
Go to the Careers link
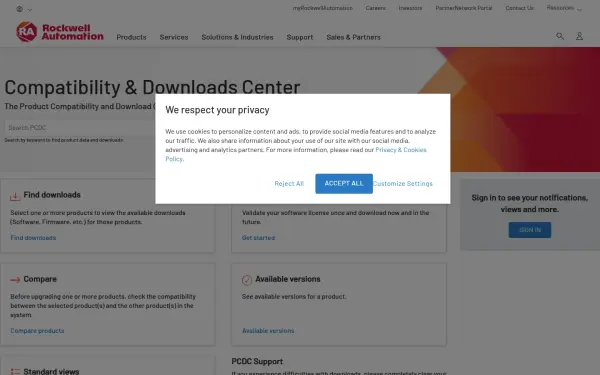click(375, 8)
